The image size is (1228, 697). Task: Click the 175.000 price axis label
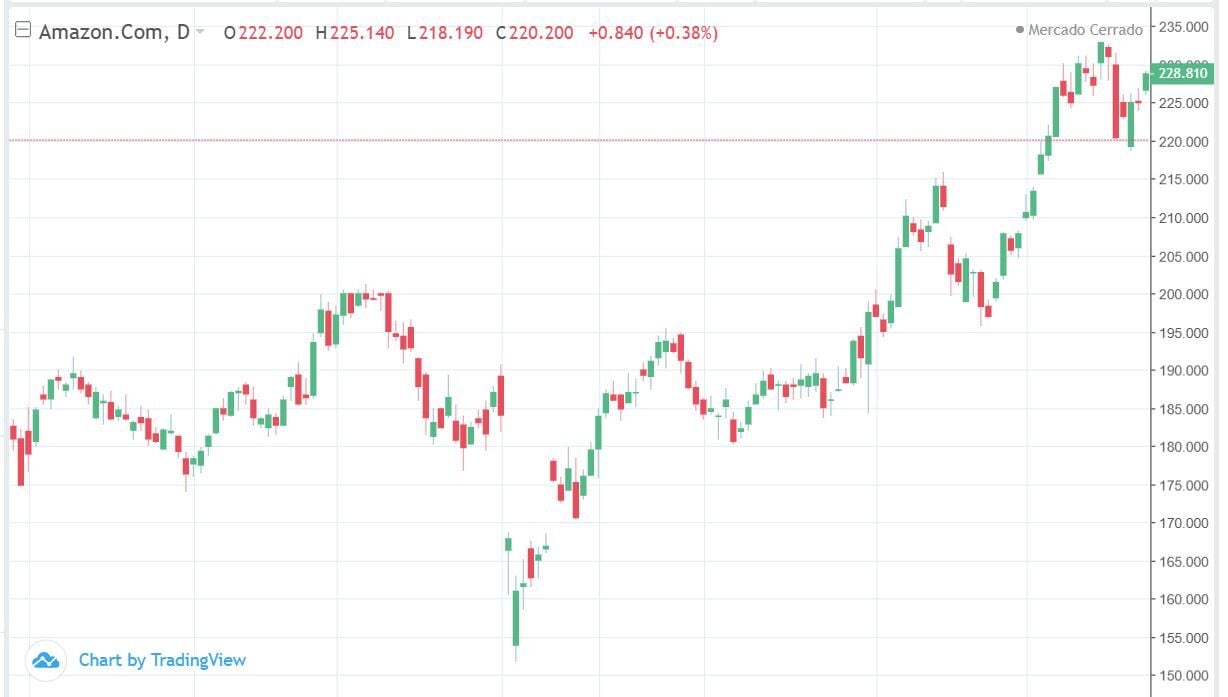tap(1181, 485)
